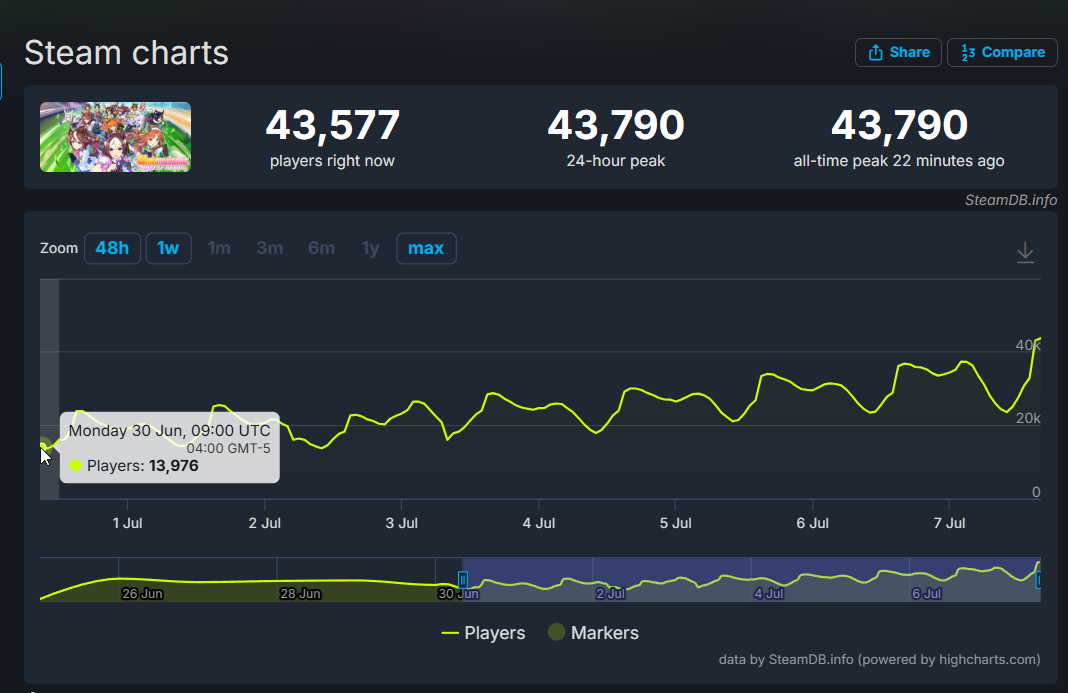The height and width of the screenshot is (693, 1068).
Task: Click the highlighted navigator selection area
Action: point(751,579)
